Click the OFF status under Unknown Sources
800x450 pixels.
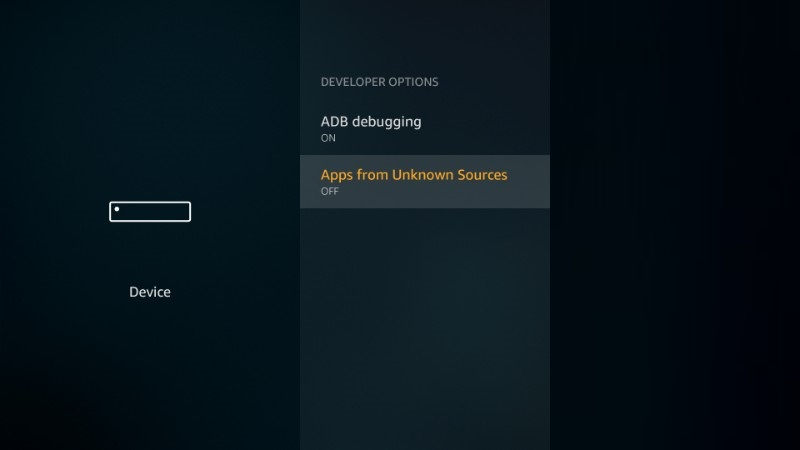tap(330, 191)
